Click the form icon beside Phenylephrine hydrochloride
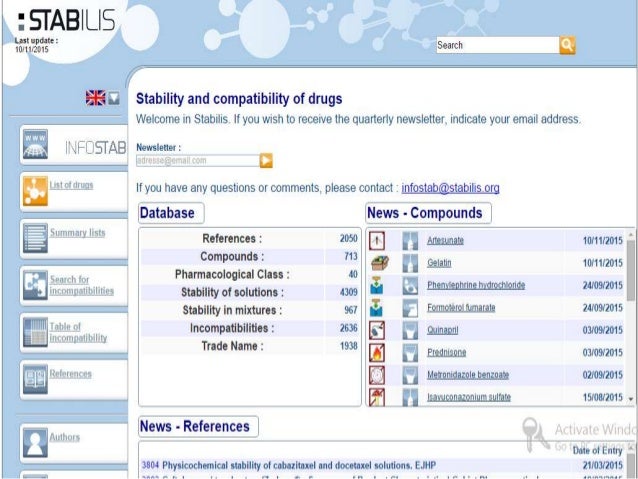The height and width of the screenshot is (479, 638). 410,285
